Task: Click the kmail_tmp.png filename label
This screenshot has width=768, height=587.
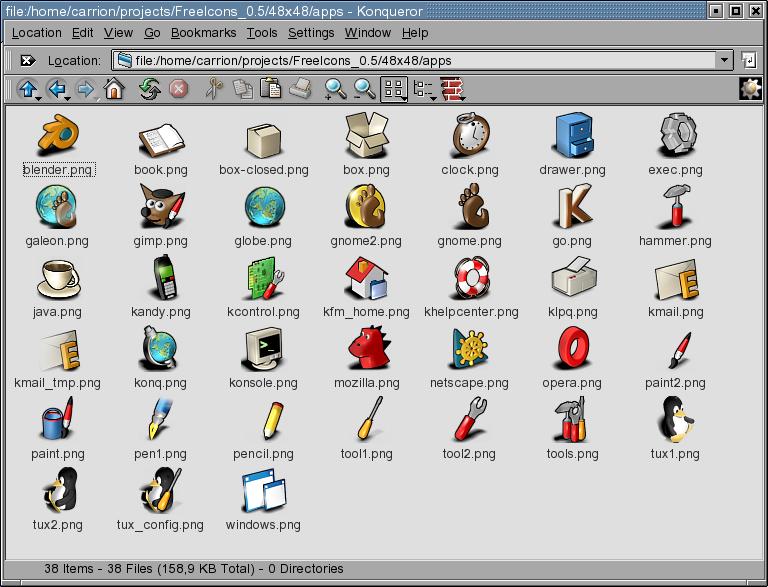Action: [x=57, y=383]
